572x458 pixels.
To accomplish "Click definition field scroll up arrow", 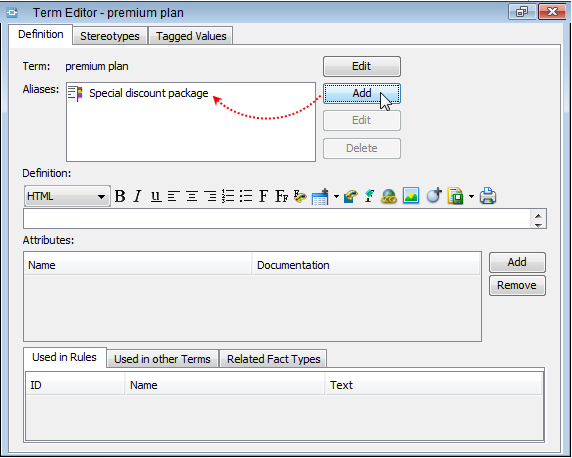I will point(538,215).
